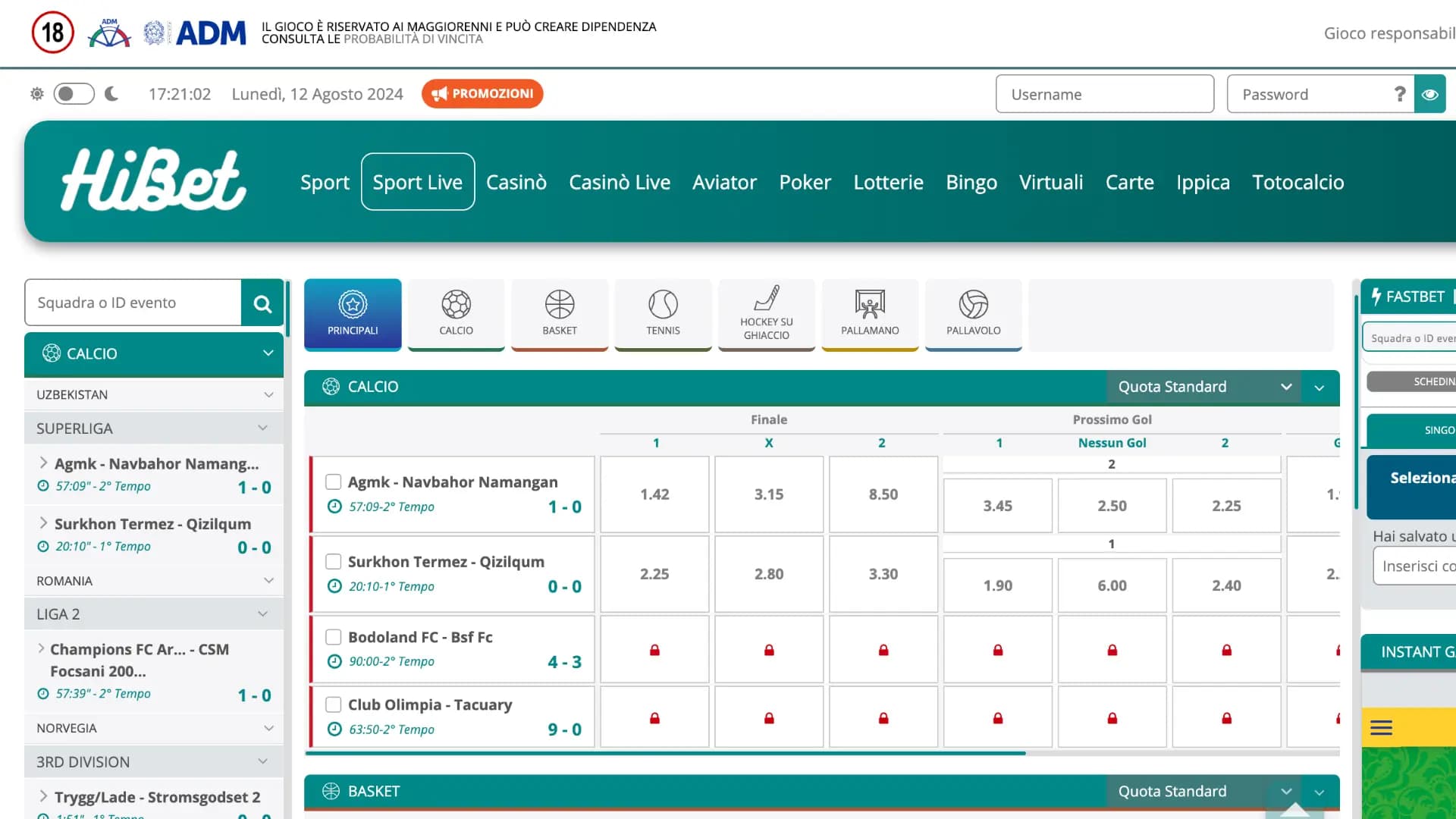The width and height of the screenshot is (1456, 819).
Task: Click the Username input field
Action: [x=1104, y=94]
